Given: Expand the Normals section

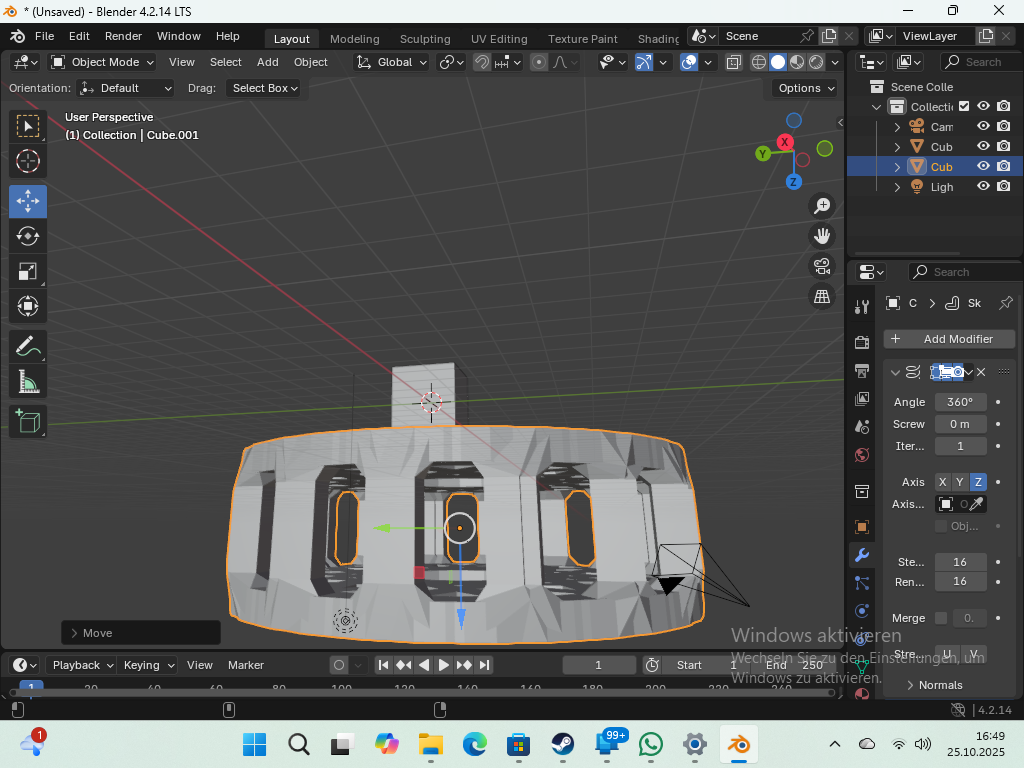Looking at the screenshot, I should point(940,685).
